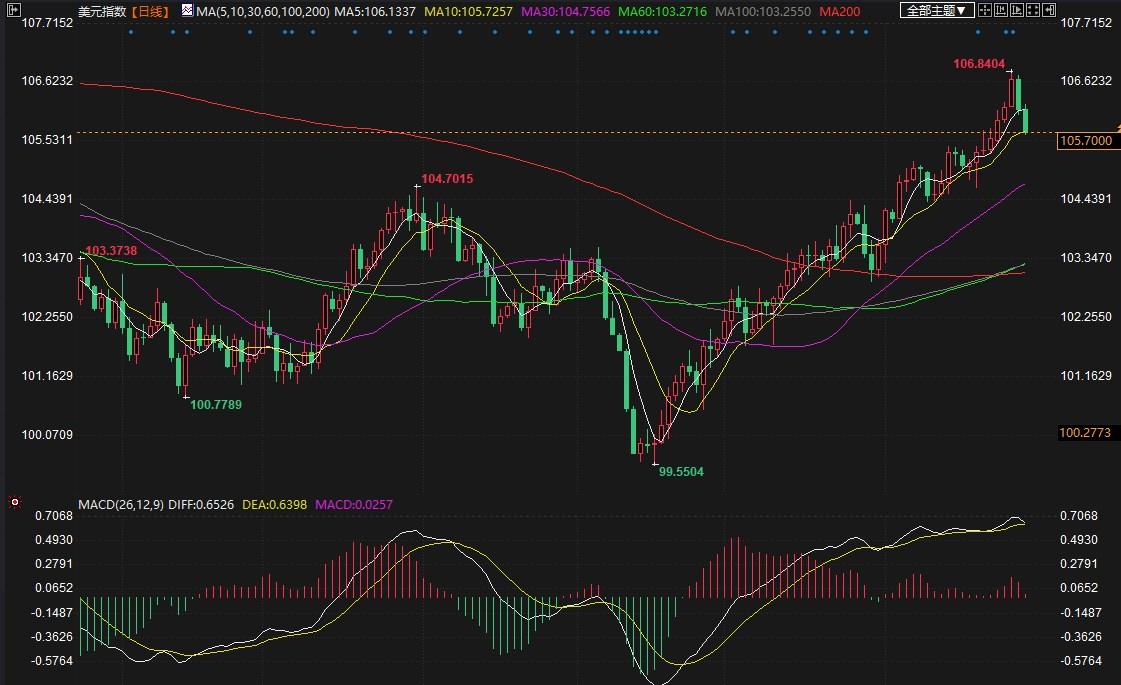Click the MA(5,10,30,60,100,200) indicator label
This screenshot has height=685, width=1121.
[262, 10]
